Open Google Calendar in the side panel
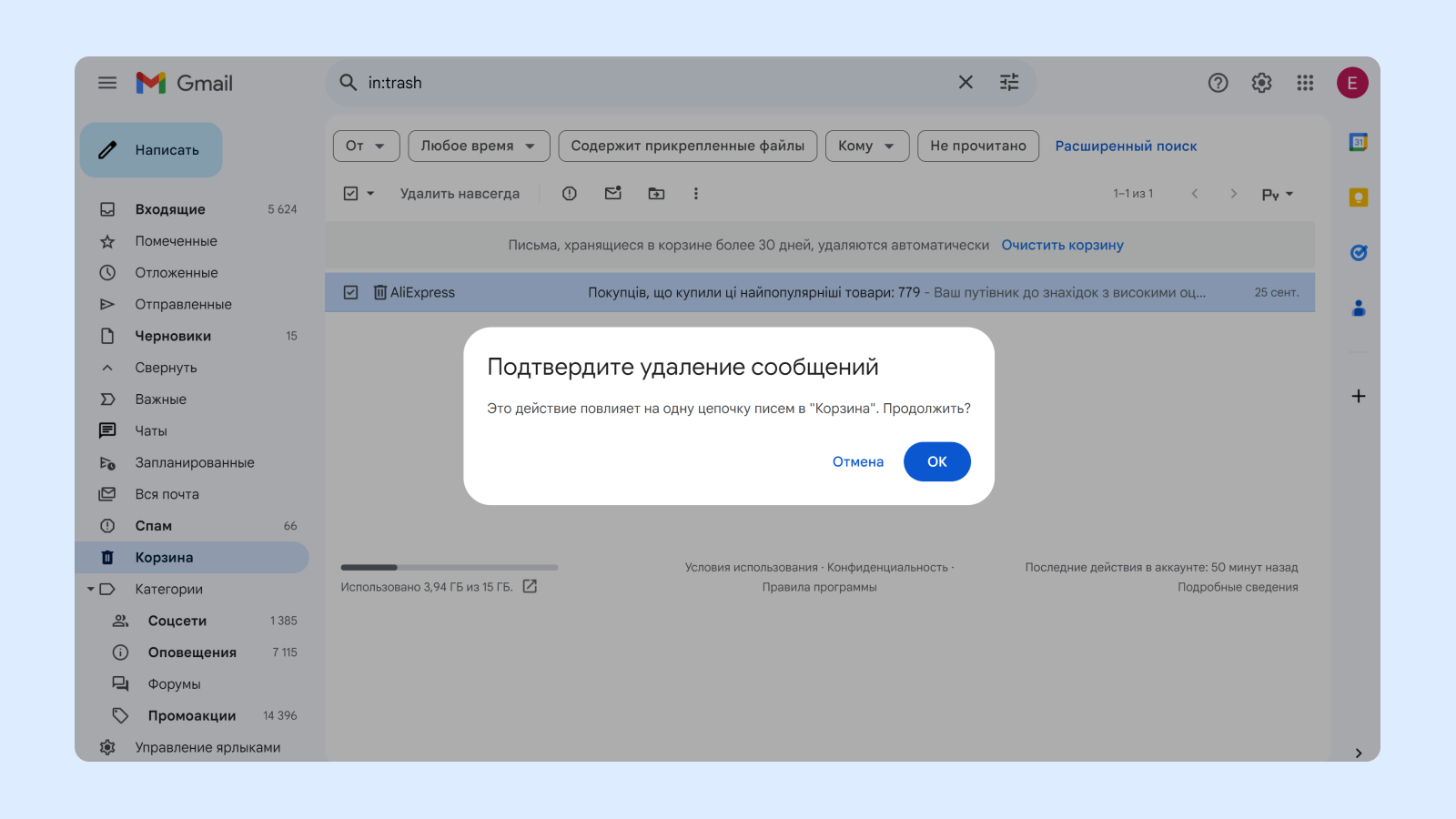The height and width of the screenshot is (819, 1456). pos(1357,142)
